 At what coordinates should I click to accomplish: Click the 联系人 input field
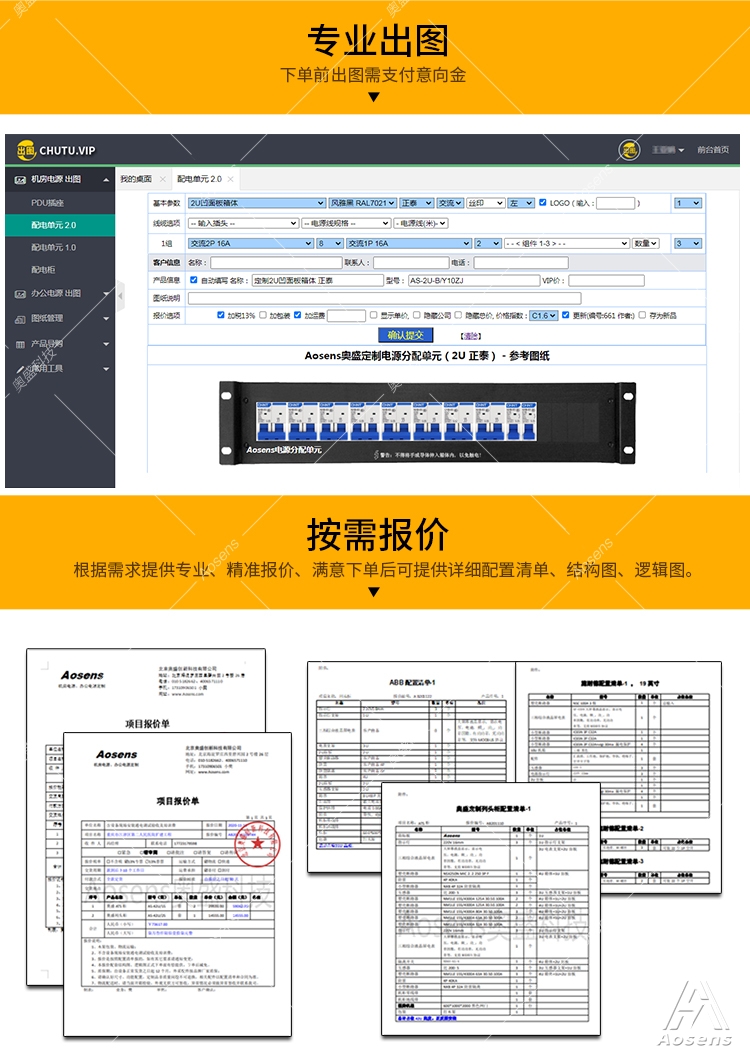411,263
